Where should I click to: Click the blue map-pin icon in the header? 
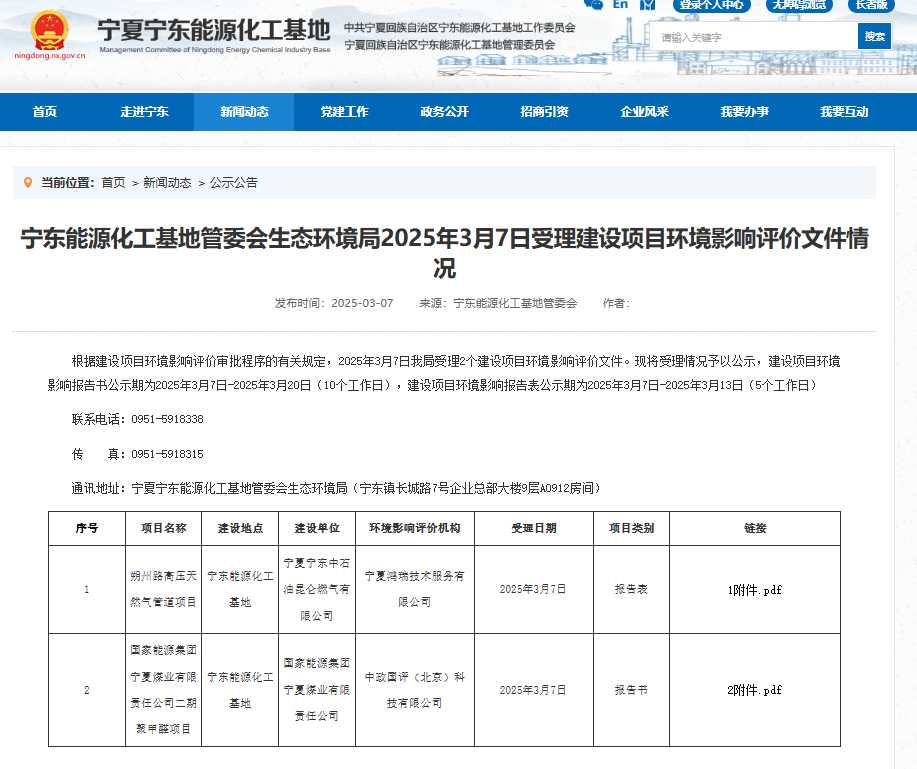click(x=647, y=4)
